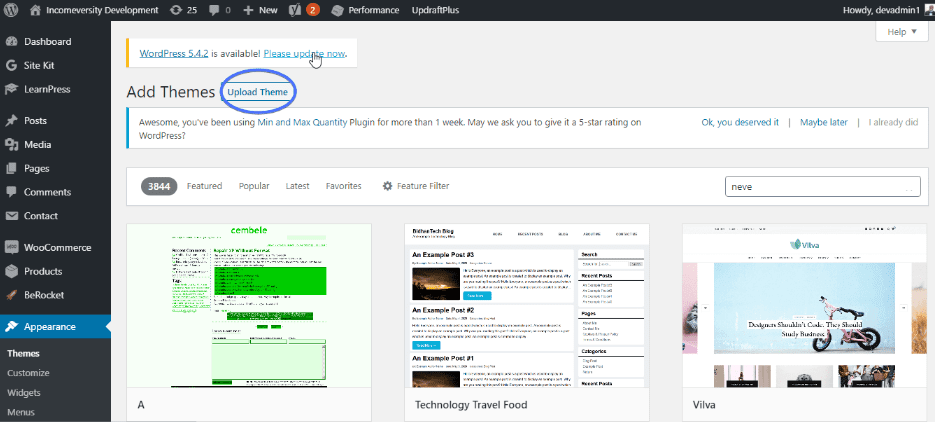Open the home icon for Incomeversity Development
Viewport: 935px width, 422px height.
click(35, 10)
